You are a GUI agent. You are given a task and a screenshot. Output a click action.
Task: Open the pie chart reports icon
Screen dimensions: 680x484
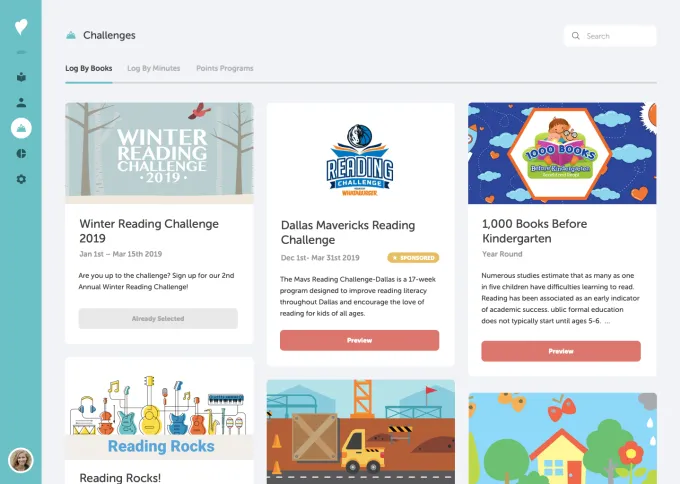[x=21, y=154]
